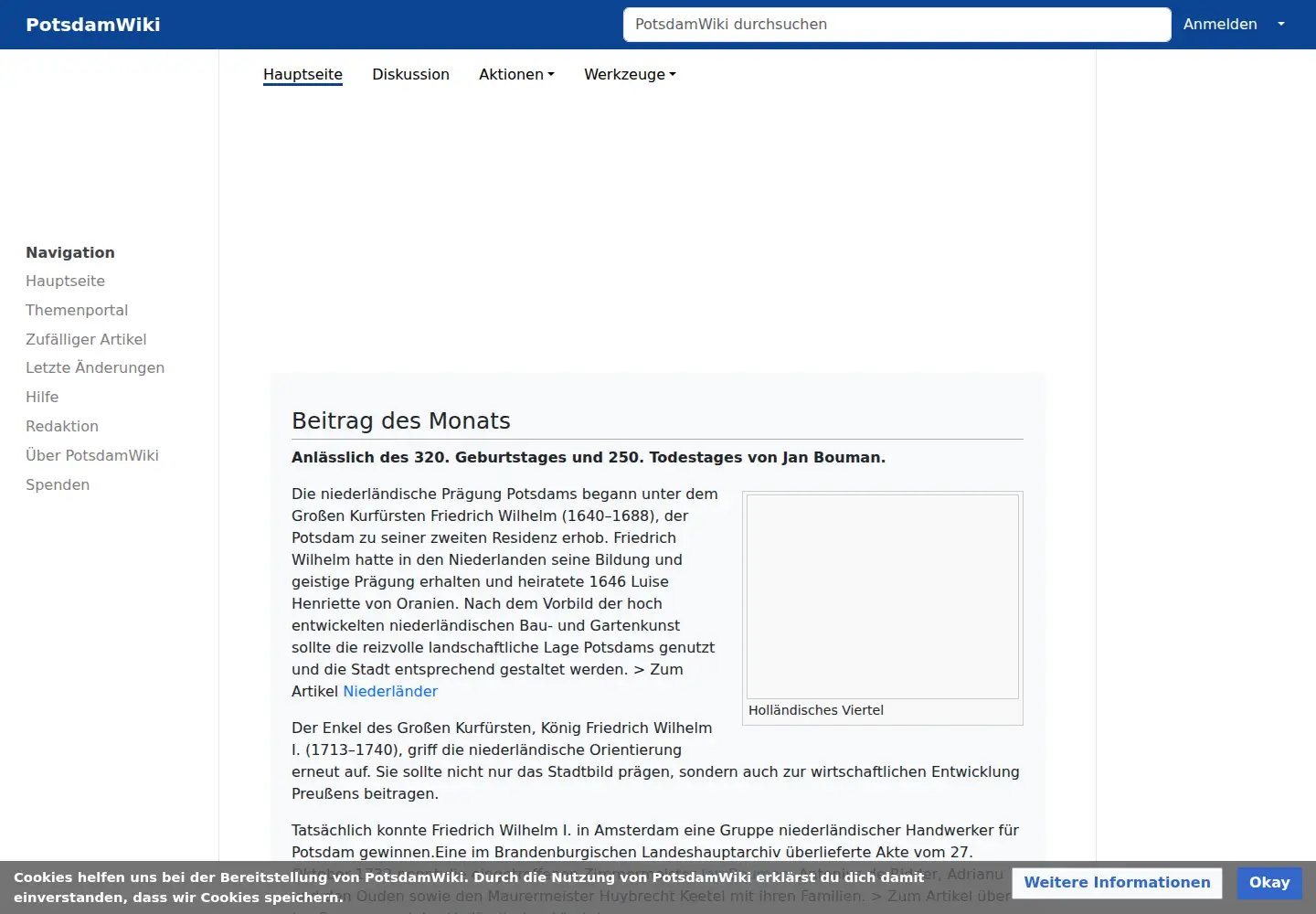Click the Beitrag des Monats heading
Image resolution: width=1316 pixels, height=914 pixels.
401,421
